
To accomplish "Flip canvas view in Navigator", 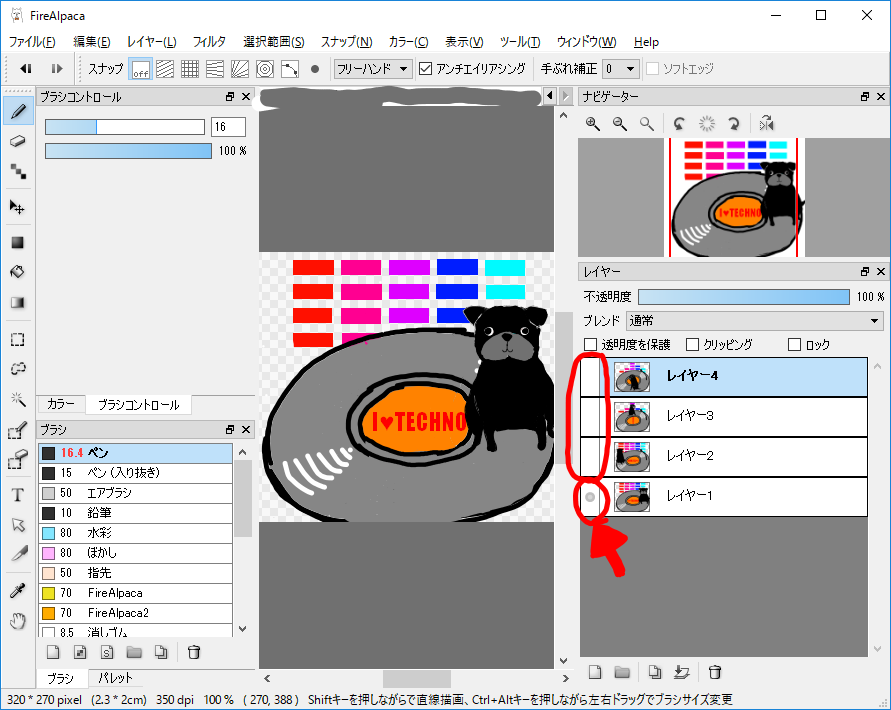I will (x=767, y=123).
